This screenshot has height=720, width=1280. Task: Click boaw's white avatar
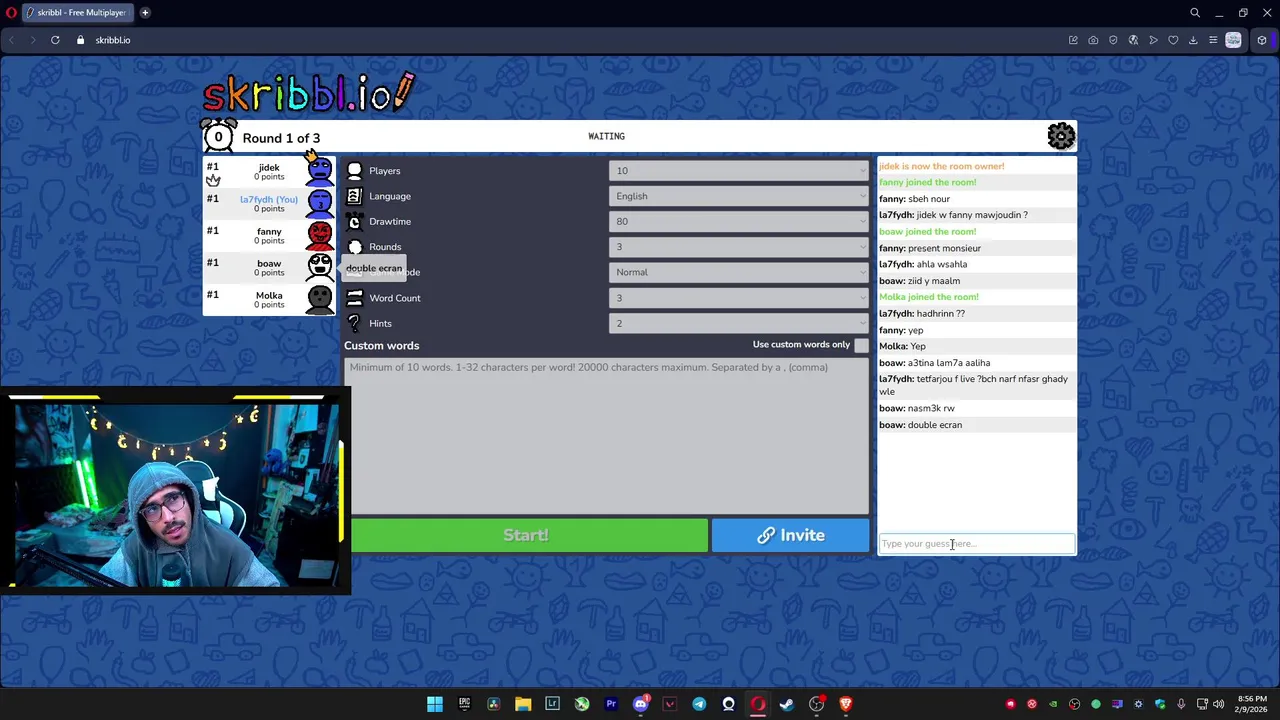tap(319, 267)
